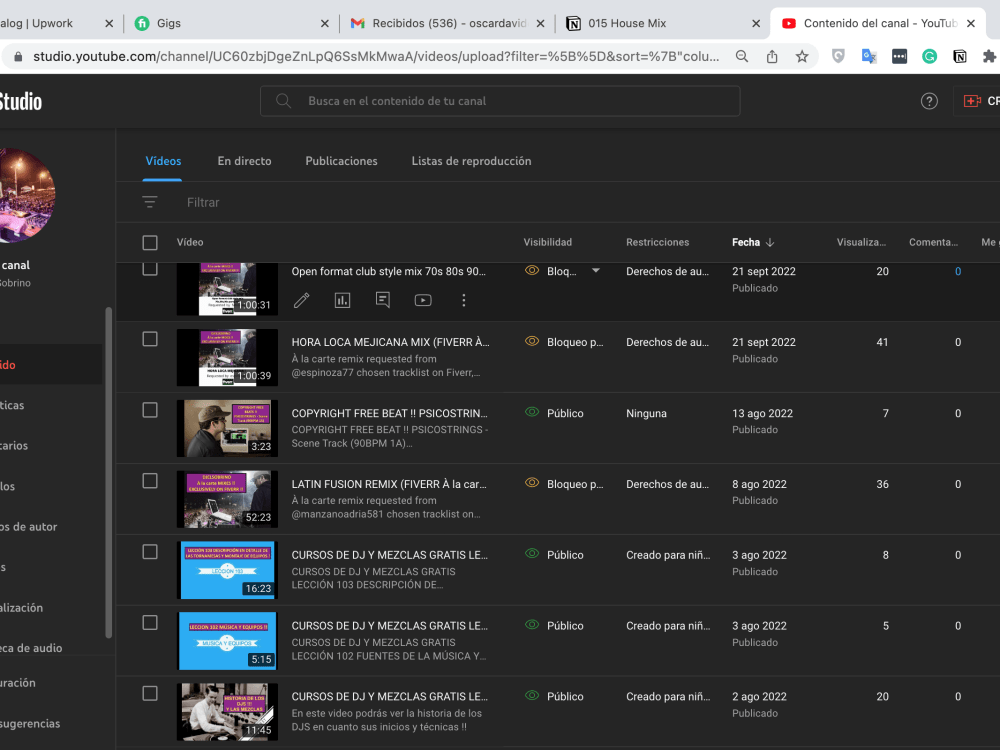Select all videos with header checkbox
This screenshot has height=750, width=1000.
tap(150, 242)
